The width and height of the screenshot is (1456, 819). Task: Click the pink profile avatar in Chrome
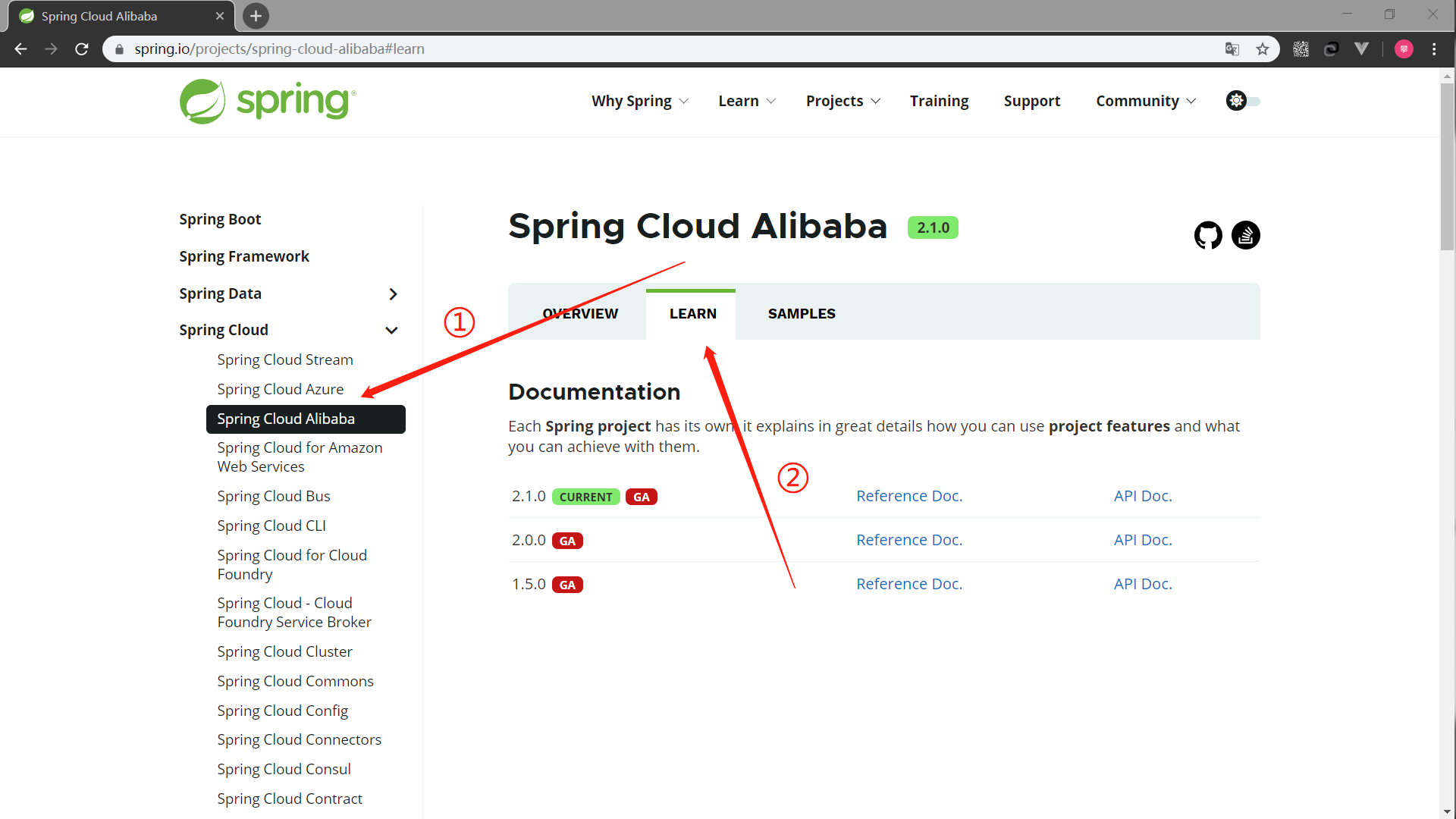point(1404,49)
